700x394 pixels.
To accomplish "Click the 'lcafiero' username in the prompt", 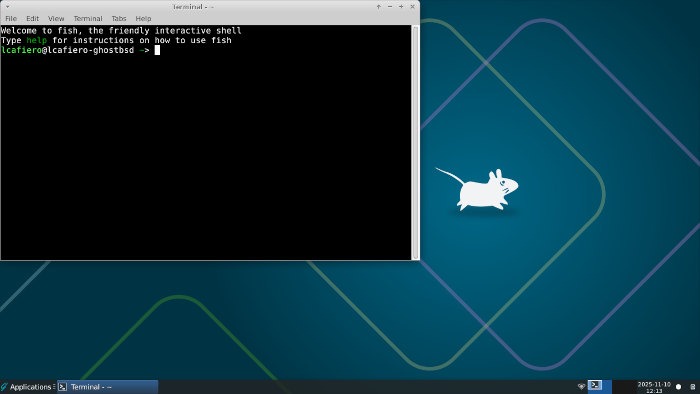I will 21,50.
